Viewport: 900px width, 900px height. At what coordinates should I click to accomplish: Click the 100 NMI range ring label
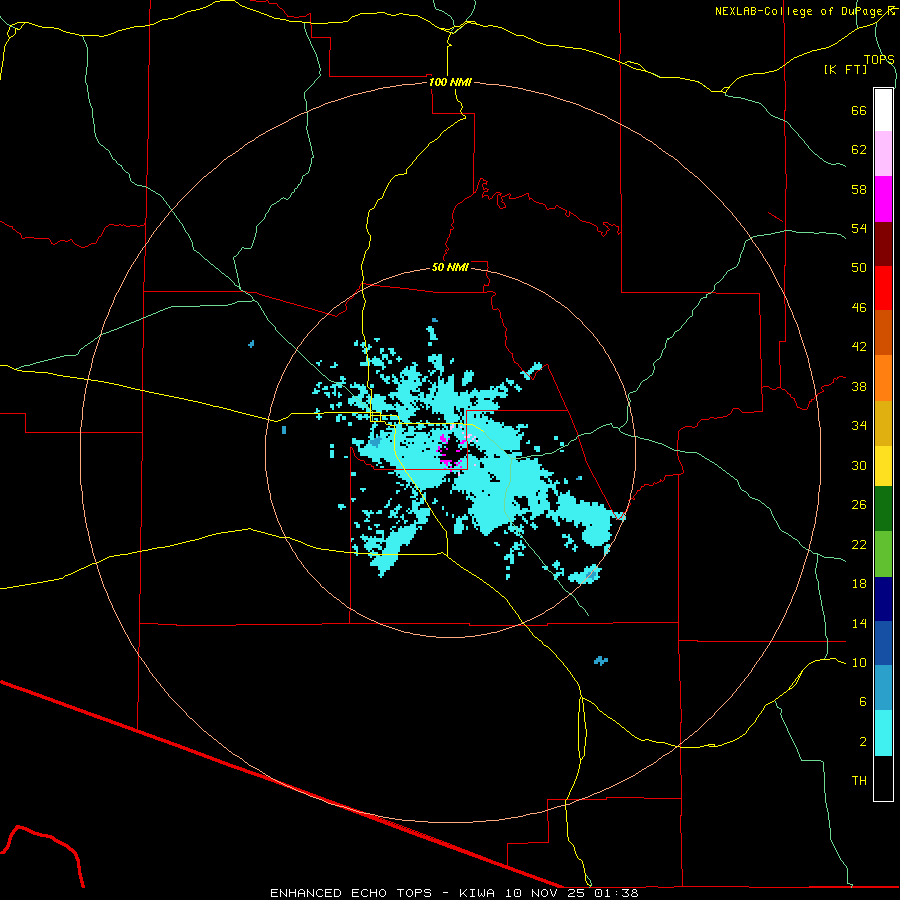(x=450, y=82)
